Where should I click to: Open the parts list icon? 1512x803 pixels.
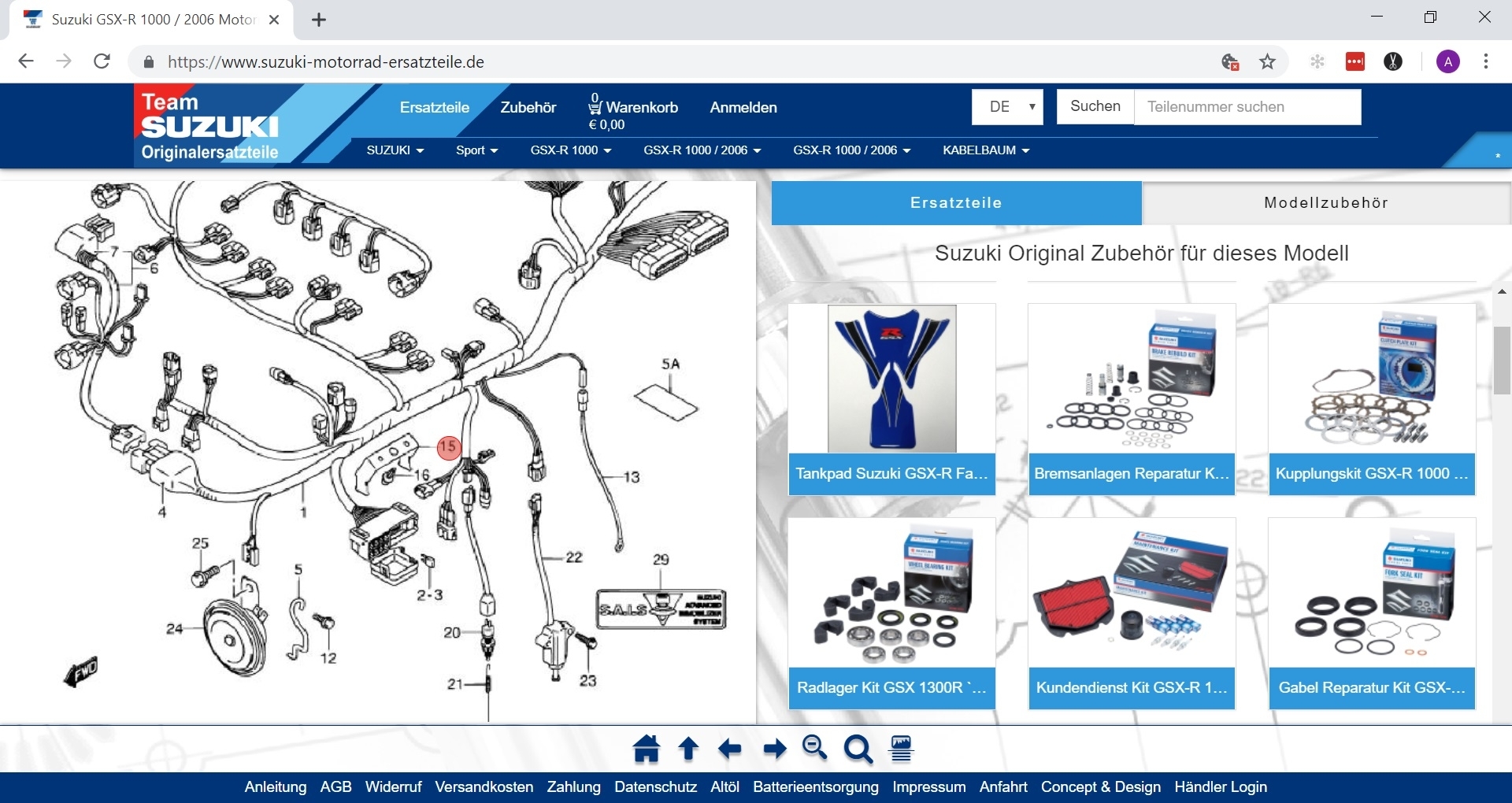click(x=901, y=749)
